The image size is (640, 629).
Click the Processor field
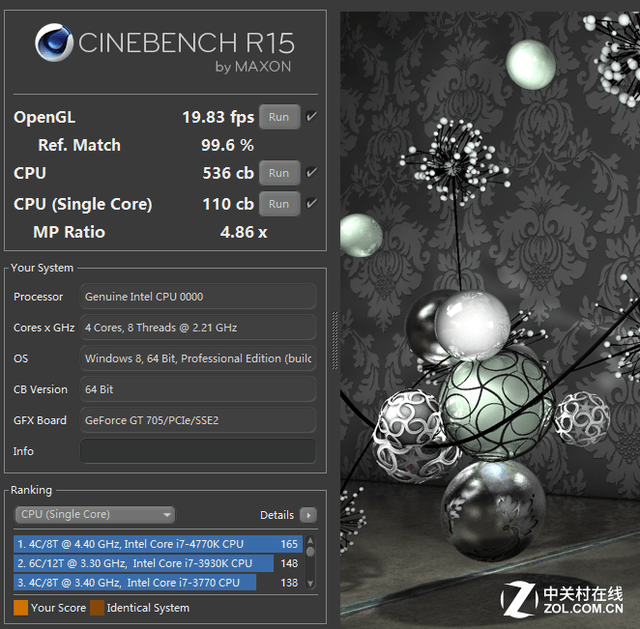coord(198,297)
